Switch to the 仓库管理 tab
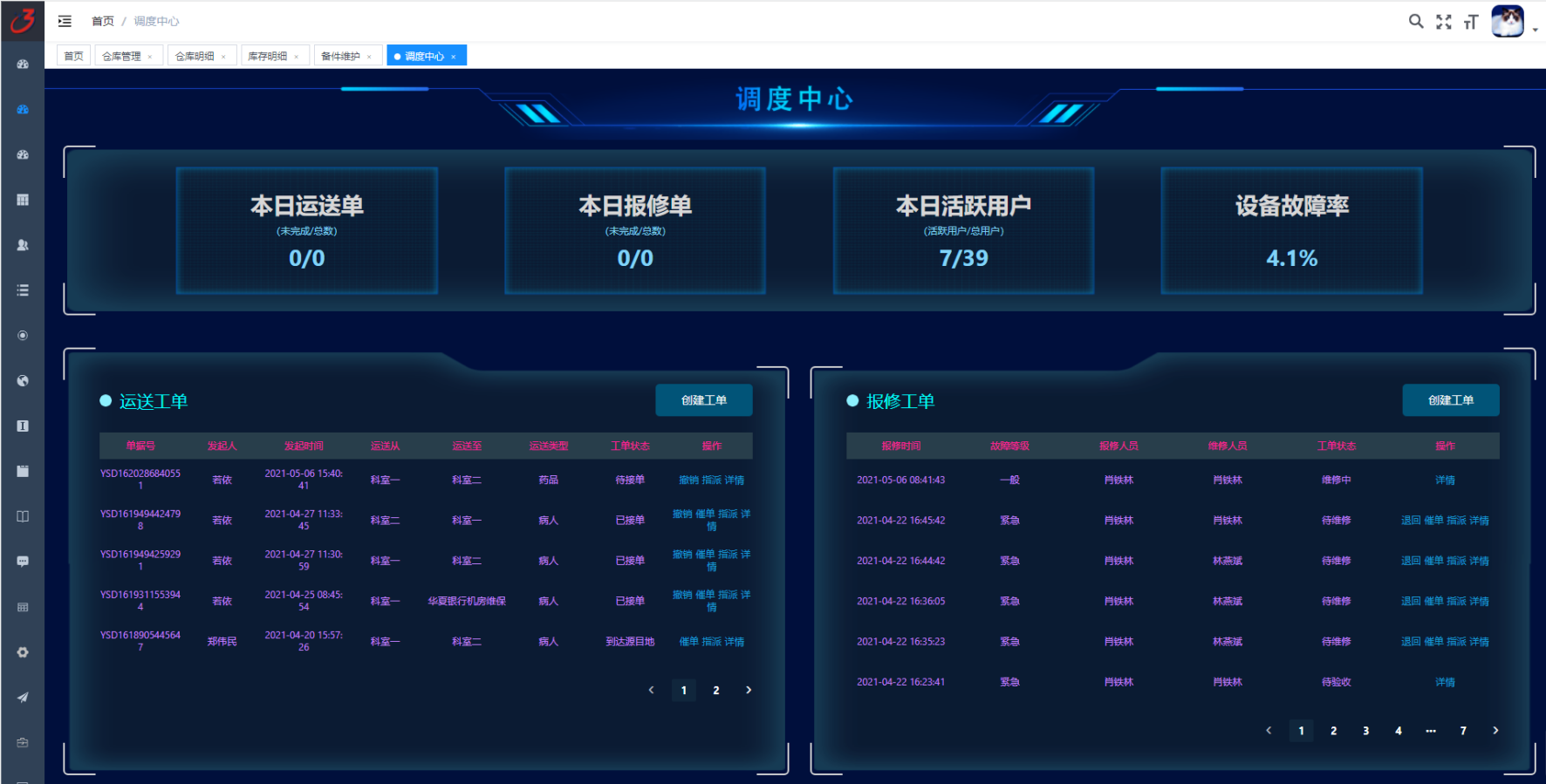 (121, 56)
